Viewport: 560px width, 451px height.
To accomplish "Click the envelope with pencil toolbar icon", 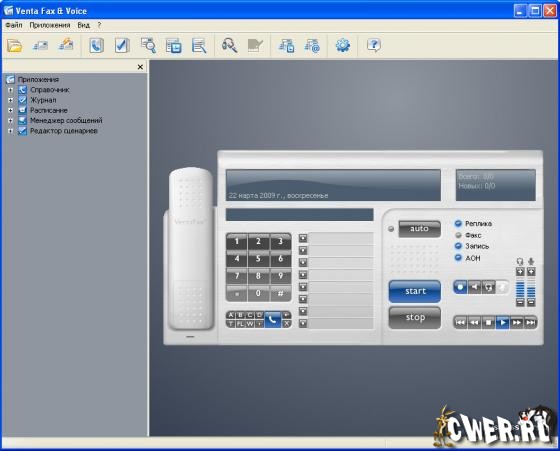I will [x=66, y=45].
